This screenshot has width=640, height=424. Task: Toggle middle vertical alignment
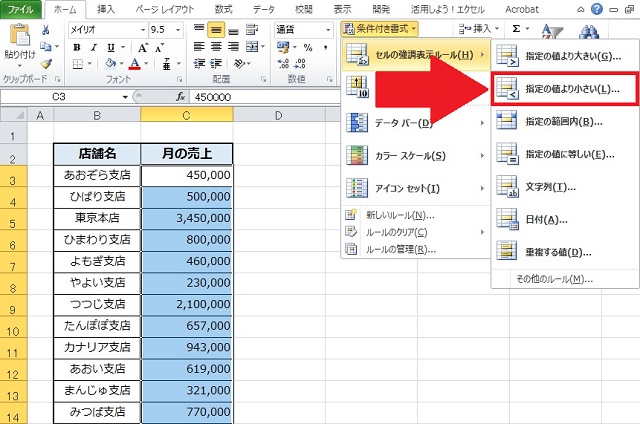pyautogui.click(x=216, y=30)
